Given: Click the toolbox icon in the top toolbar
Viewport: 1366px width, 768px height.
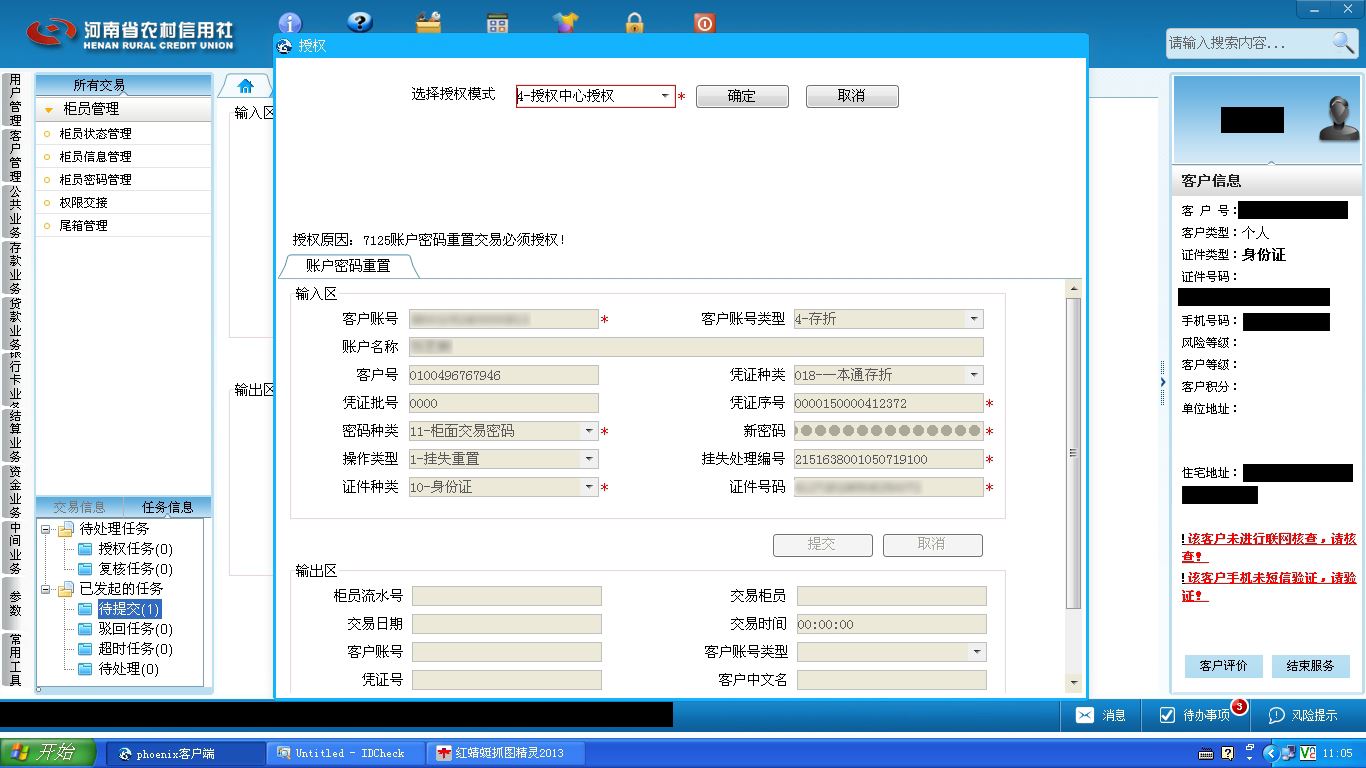Looking at the screenshot, I should tap(428, 23).
